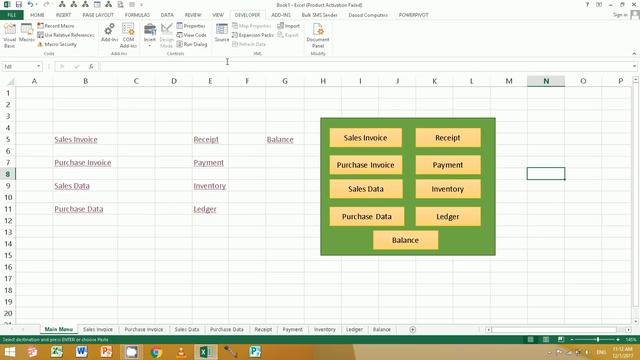
Task: Select row 8 header
Action: [x=8, y=174]
